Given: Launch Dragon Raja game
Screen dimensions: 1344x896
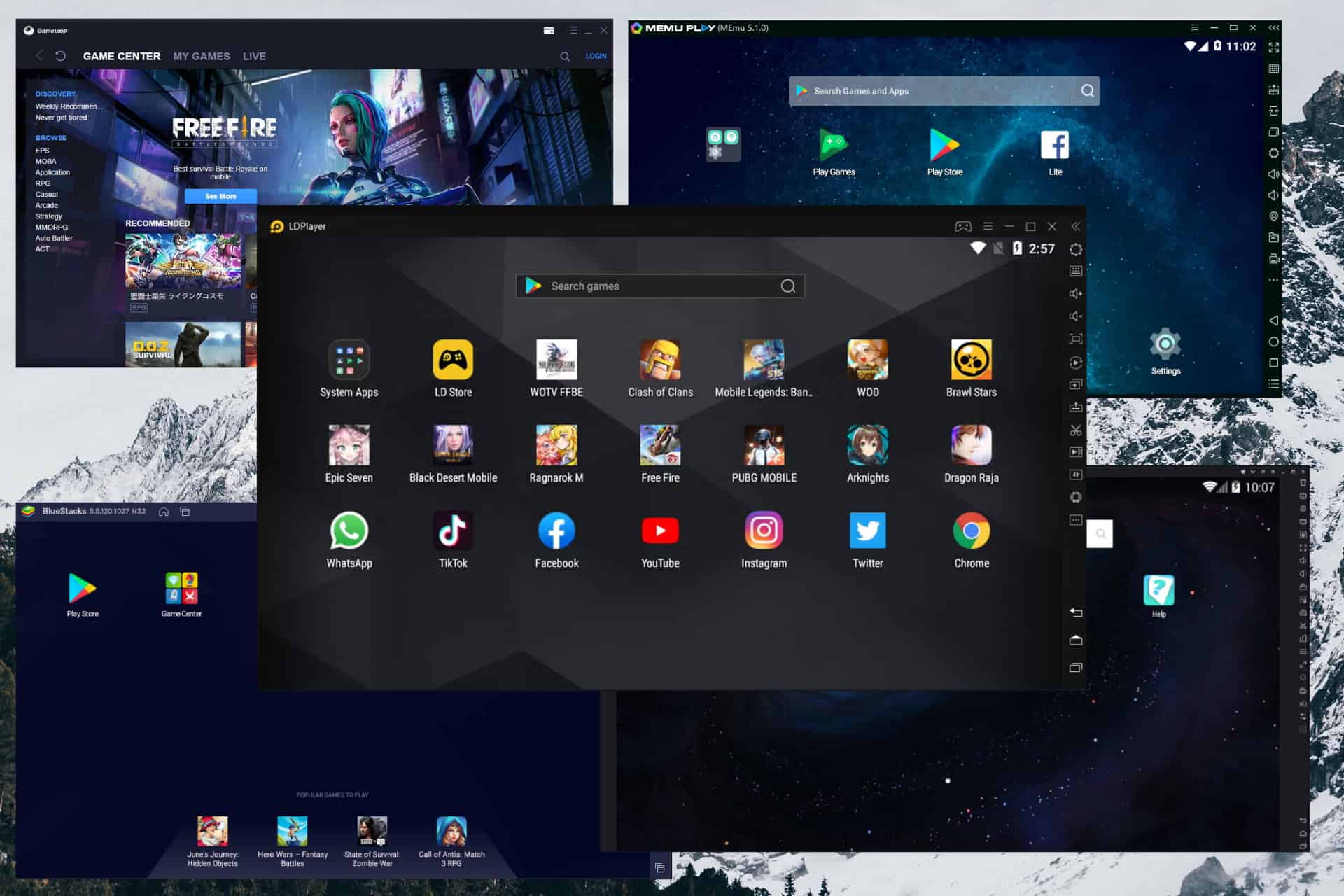Looking at the screenshot, I should [971, 445].
